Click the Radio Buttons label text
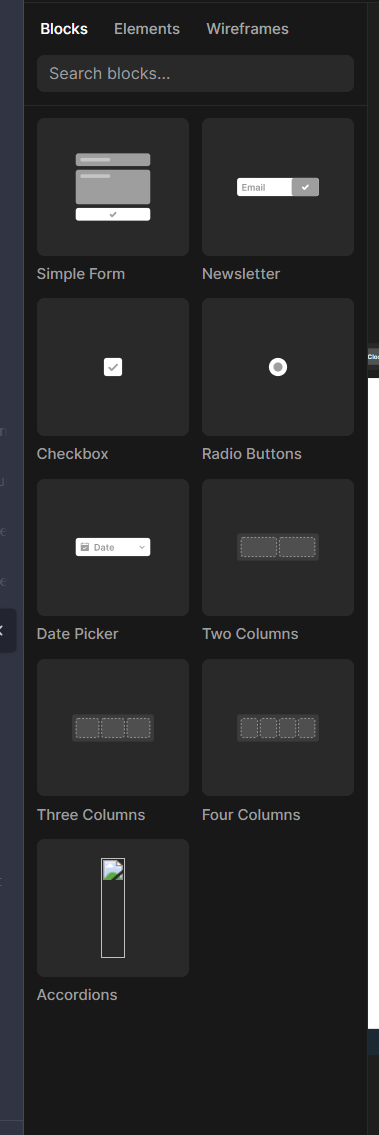Viewport: 379px width, 1135px height. (252, 454)
